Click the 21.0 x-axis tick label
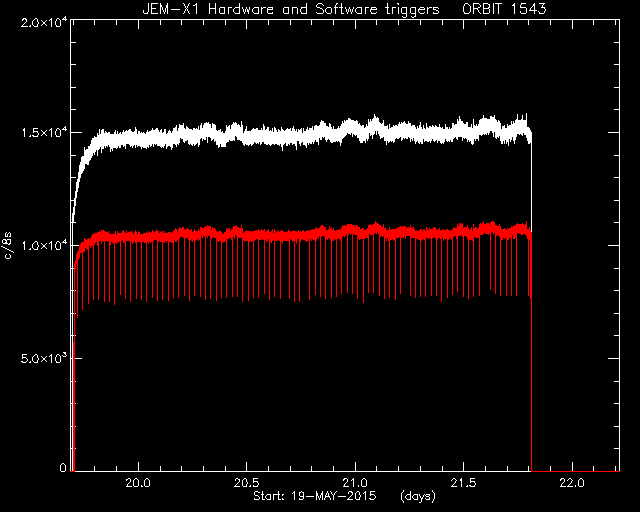This screenshot has width=640, height=512. click(355, 483)
